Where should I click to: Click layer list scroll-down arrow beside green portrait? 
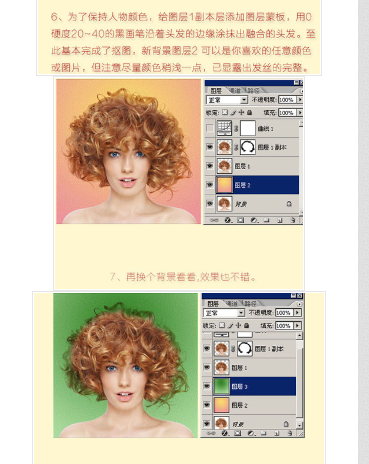(299, 425)
